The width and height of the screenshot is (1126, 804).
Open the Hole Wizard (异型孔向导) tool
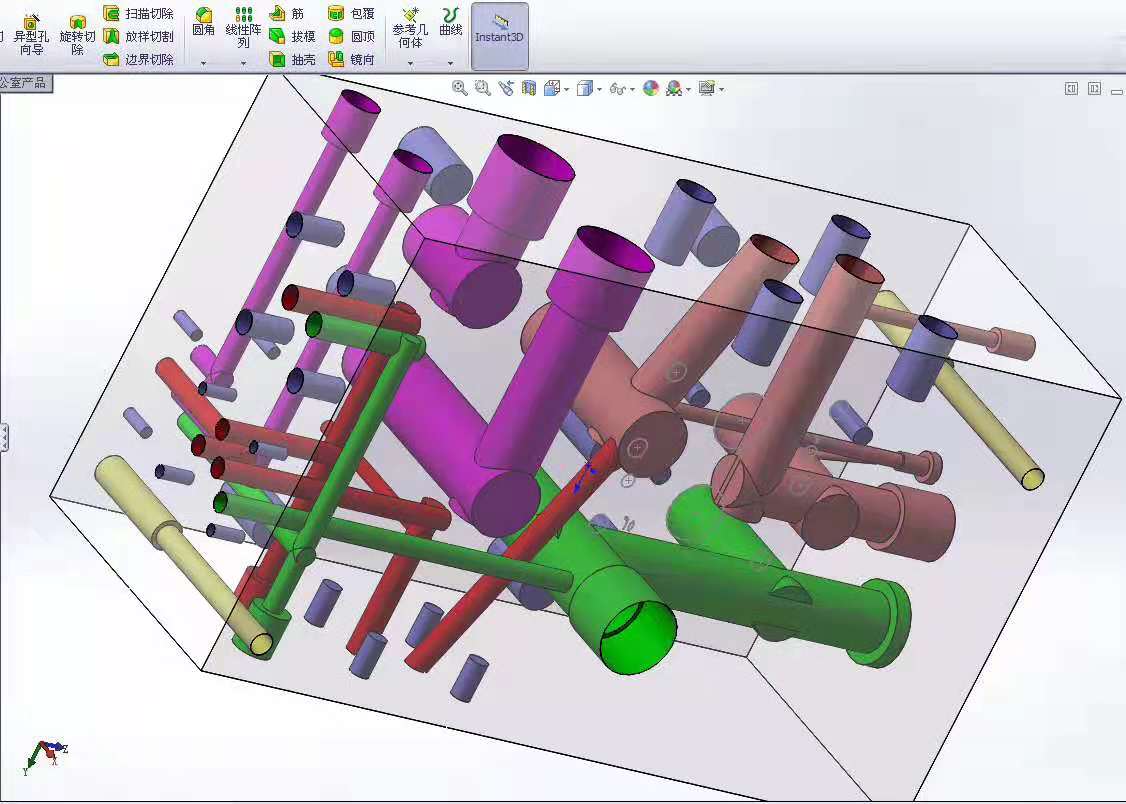click(31, 36)
